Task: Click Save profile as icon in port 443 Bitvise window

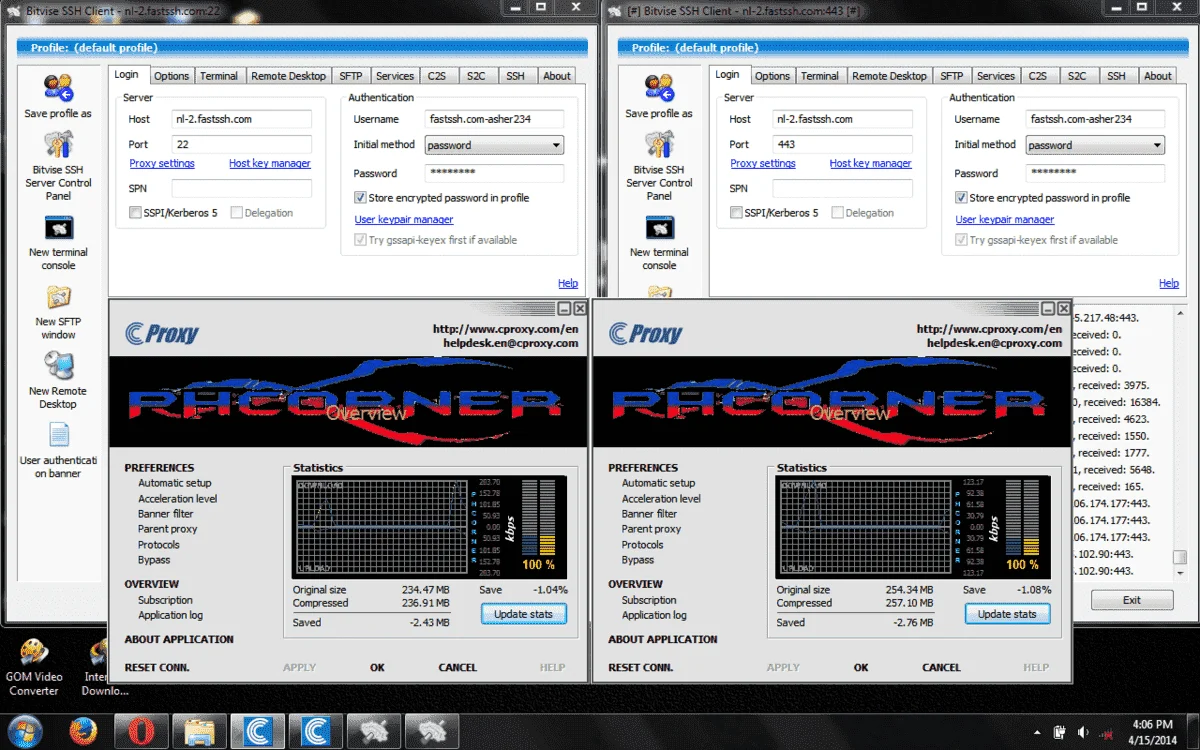Action: 659,88
